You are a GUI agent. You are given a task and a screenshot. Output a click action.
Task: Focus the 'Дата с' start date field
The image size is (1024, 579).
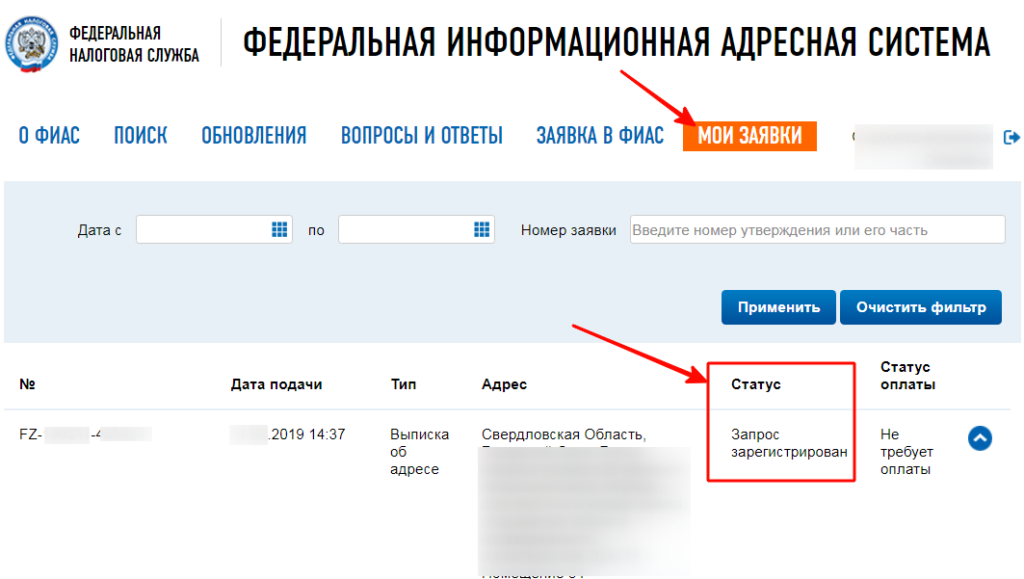[214, 230]
